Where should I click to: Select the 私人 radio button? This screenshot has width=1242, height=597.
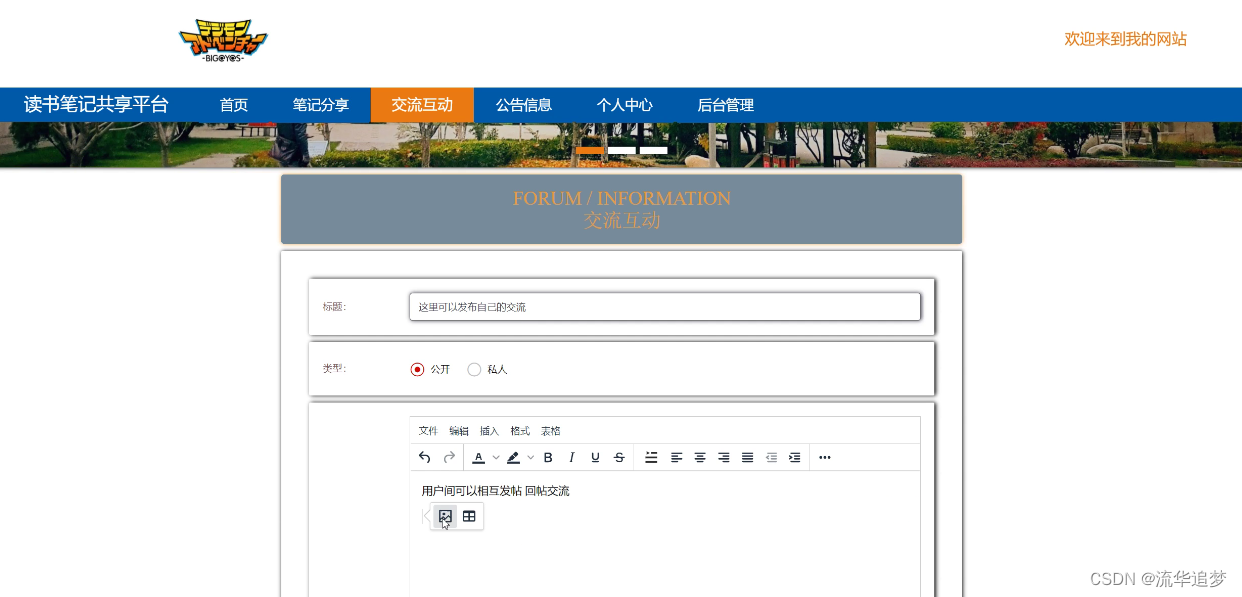pos(474,369)
